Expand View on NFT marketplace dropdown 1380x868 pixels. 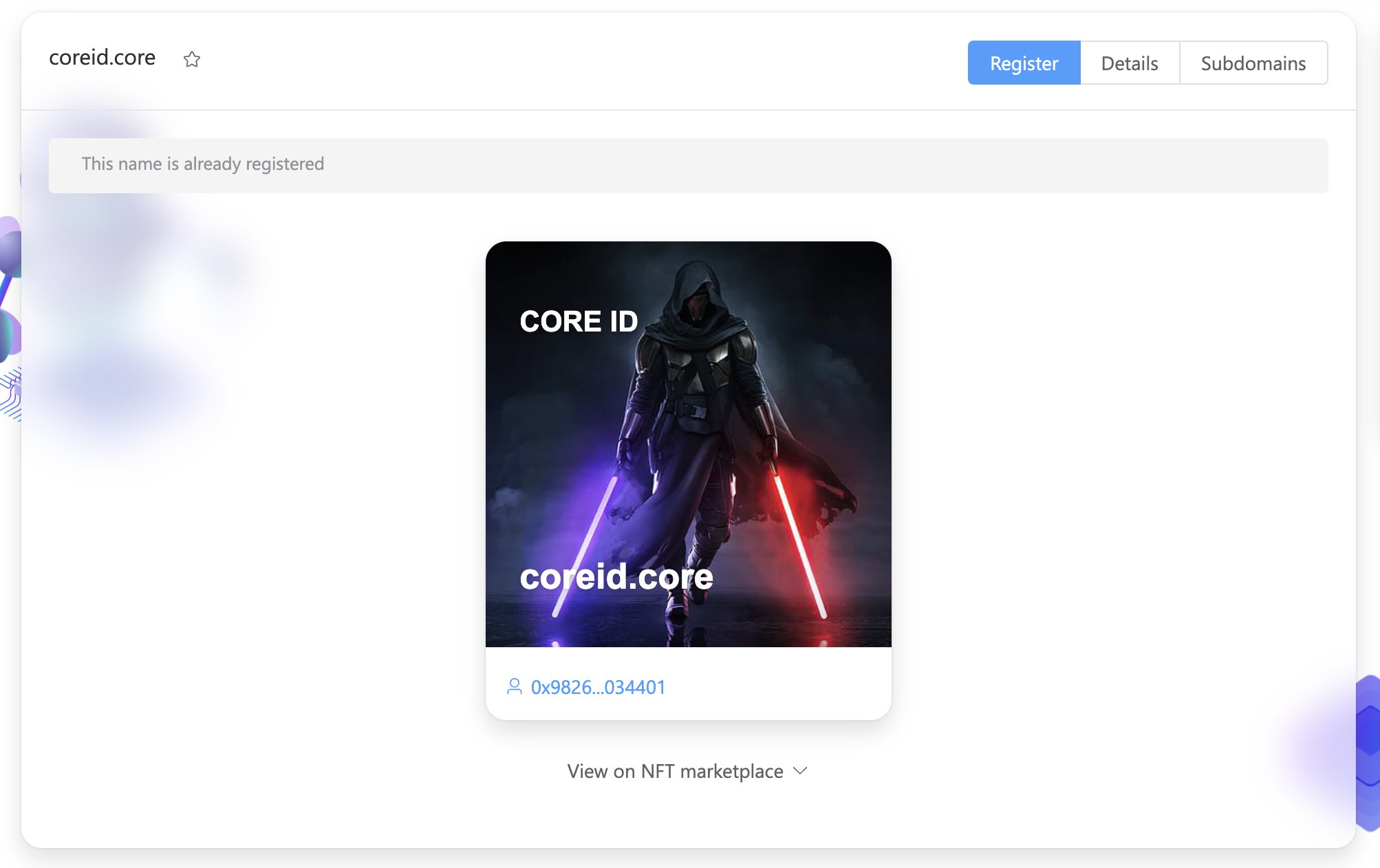tap(687, 771)
